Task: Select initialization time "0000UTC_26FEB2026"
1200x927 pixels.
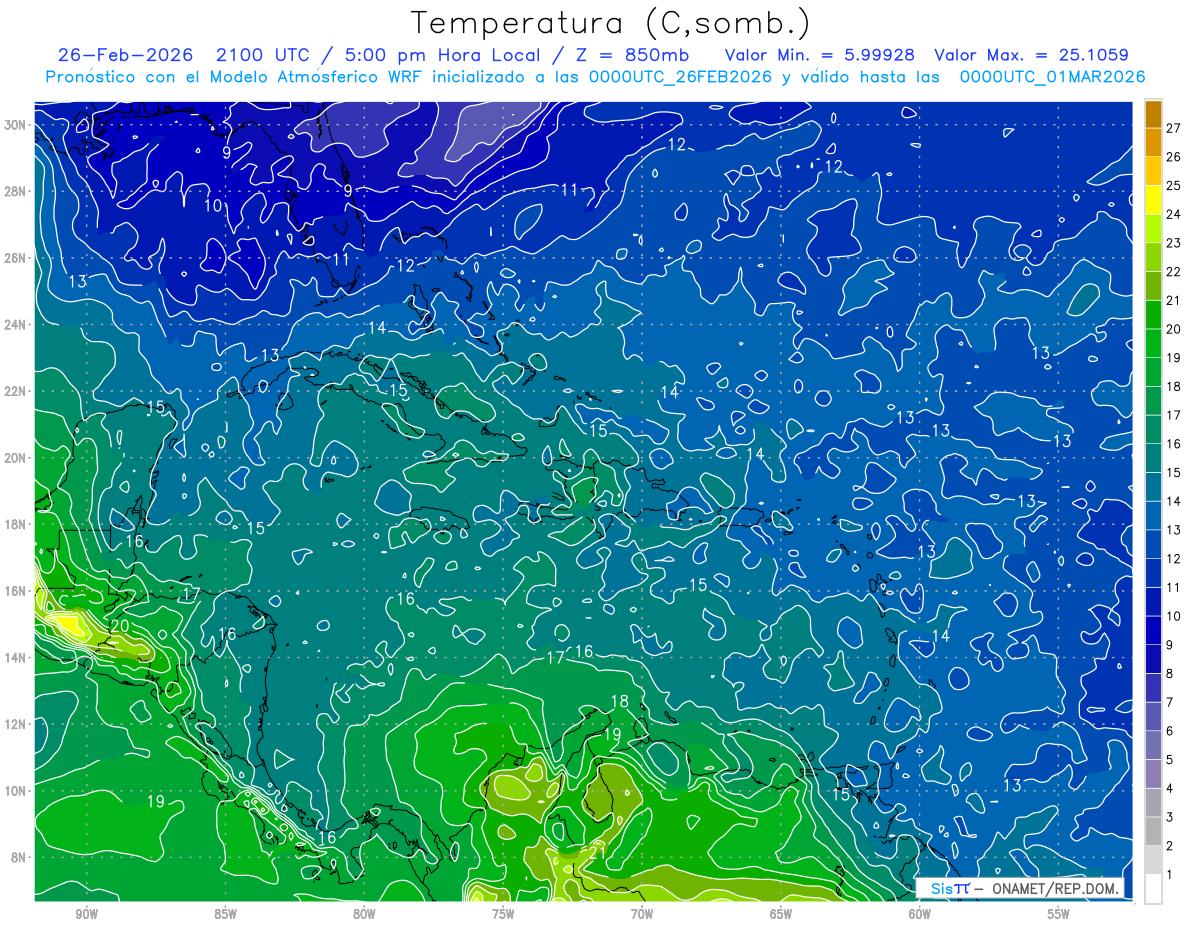Action: 680,77
